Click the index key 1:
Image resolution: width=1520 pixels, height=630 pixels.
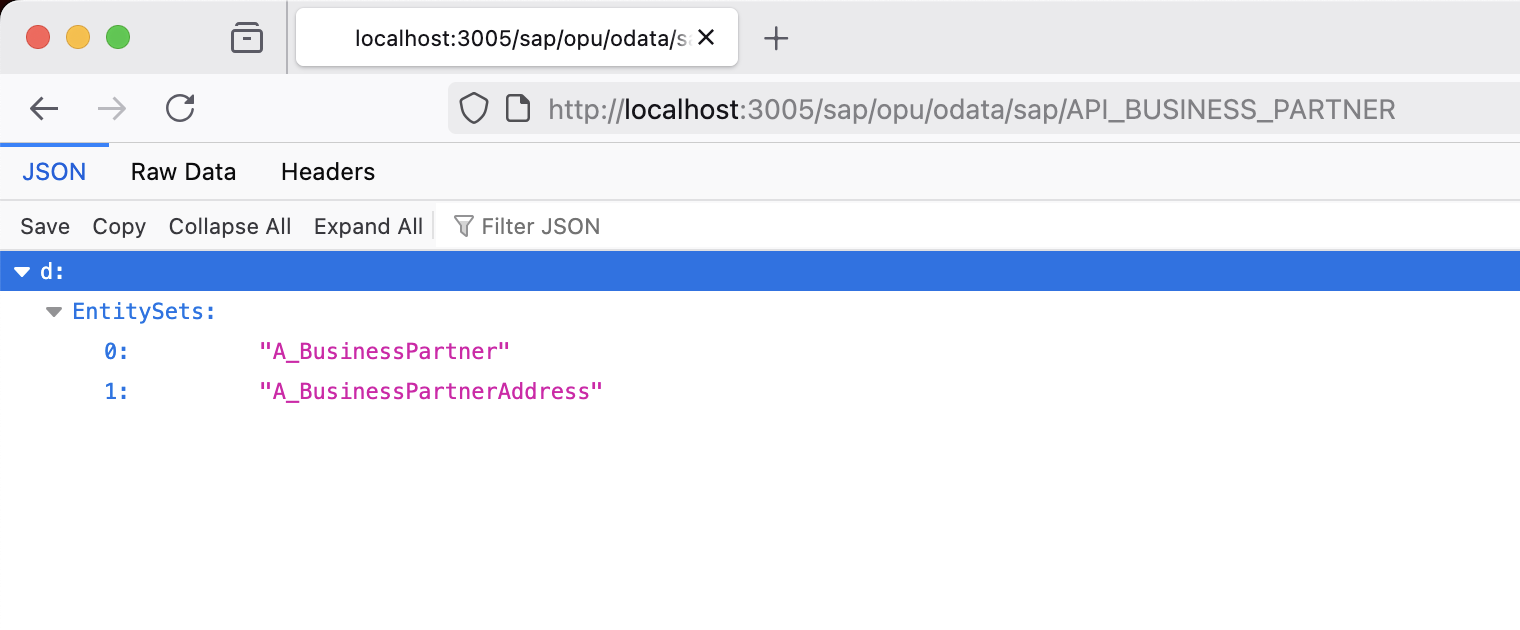(x=117, y=392)
